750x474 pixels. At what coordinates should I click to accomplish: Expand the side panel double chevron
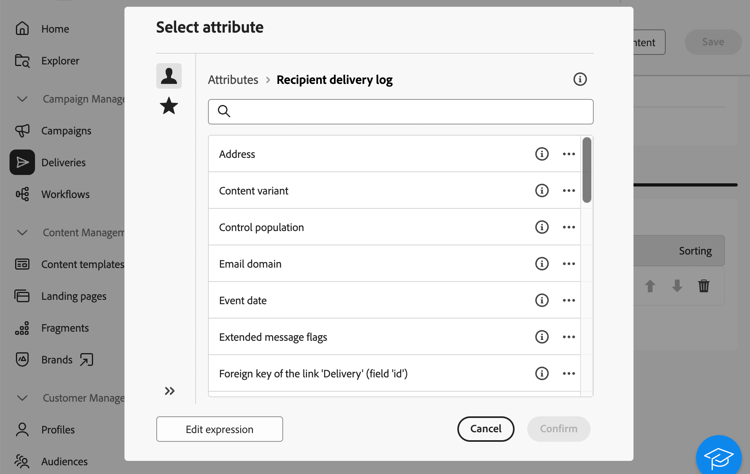(170, 391)
